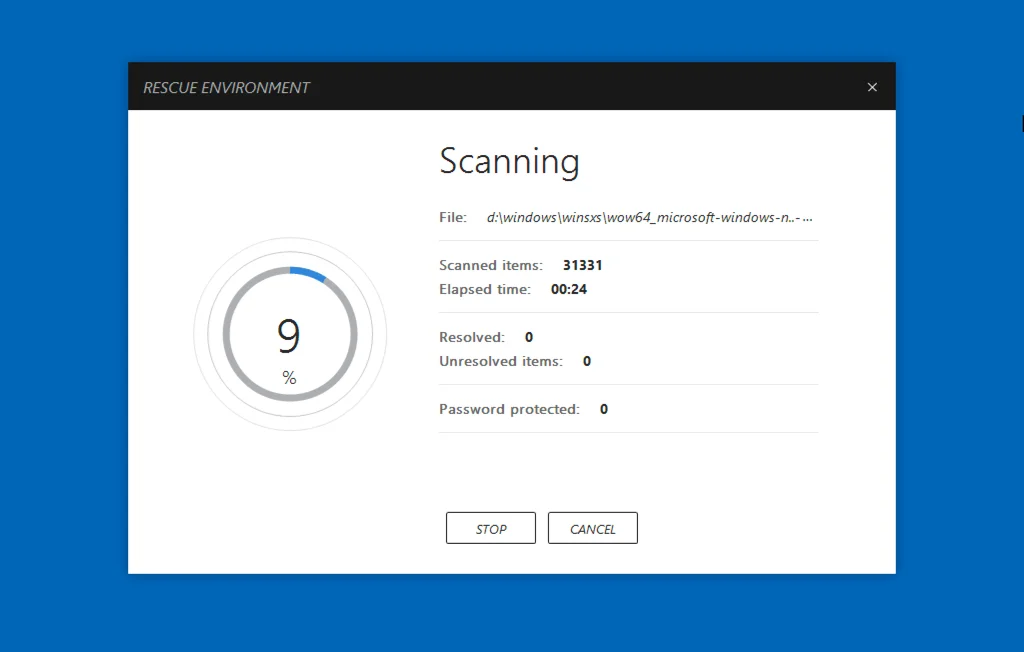Image resolution: width=1024 pixels, height=652 pixels.
Task: Click the Unresolved items label
Action: pos(501,361)
